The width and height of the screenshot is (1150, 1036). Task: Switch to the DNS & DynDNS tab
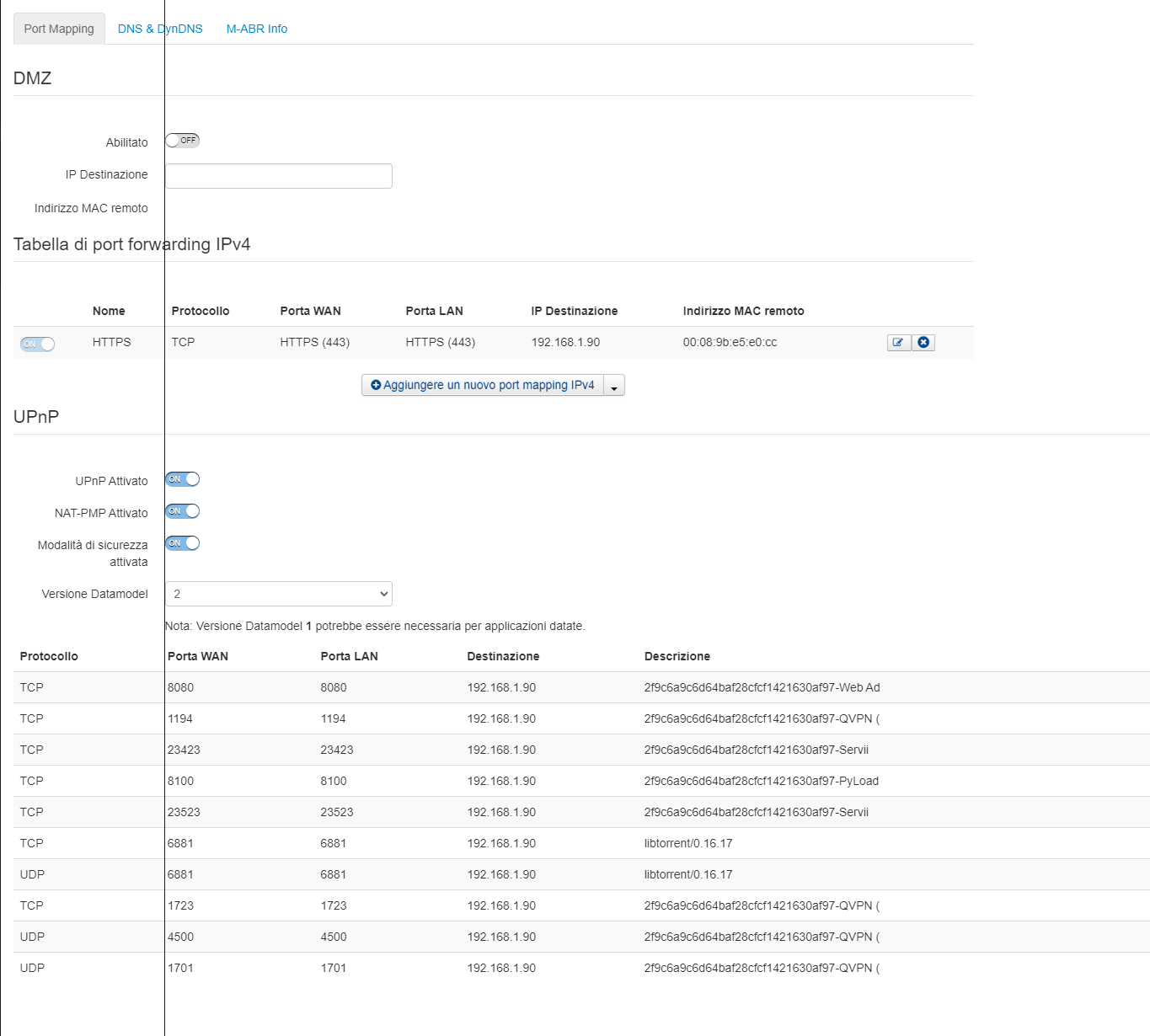160,29
